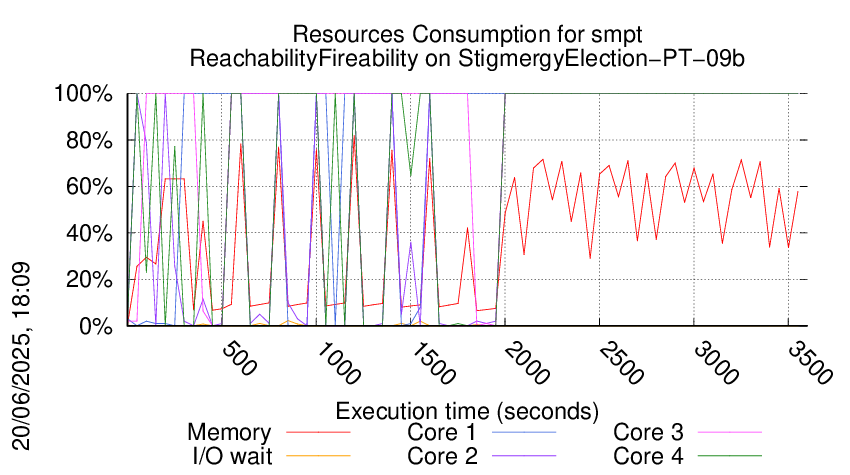
Task: Click the pink Core 3 legend line
Action: click(x=730, y=432)
